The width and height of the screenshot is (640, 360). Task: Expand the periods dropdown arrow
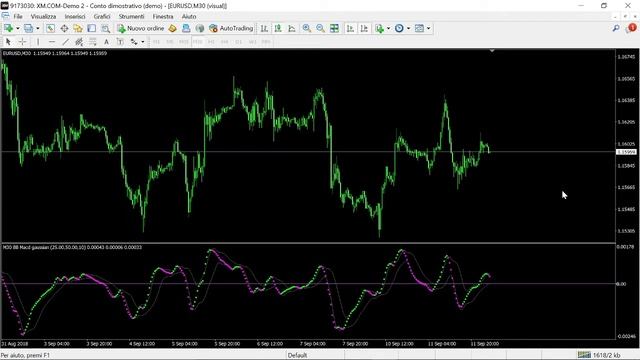point(408,28)
